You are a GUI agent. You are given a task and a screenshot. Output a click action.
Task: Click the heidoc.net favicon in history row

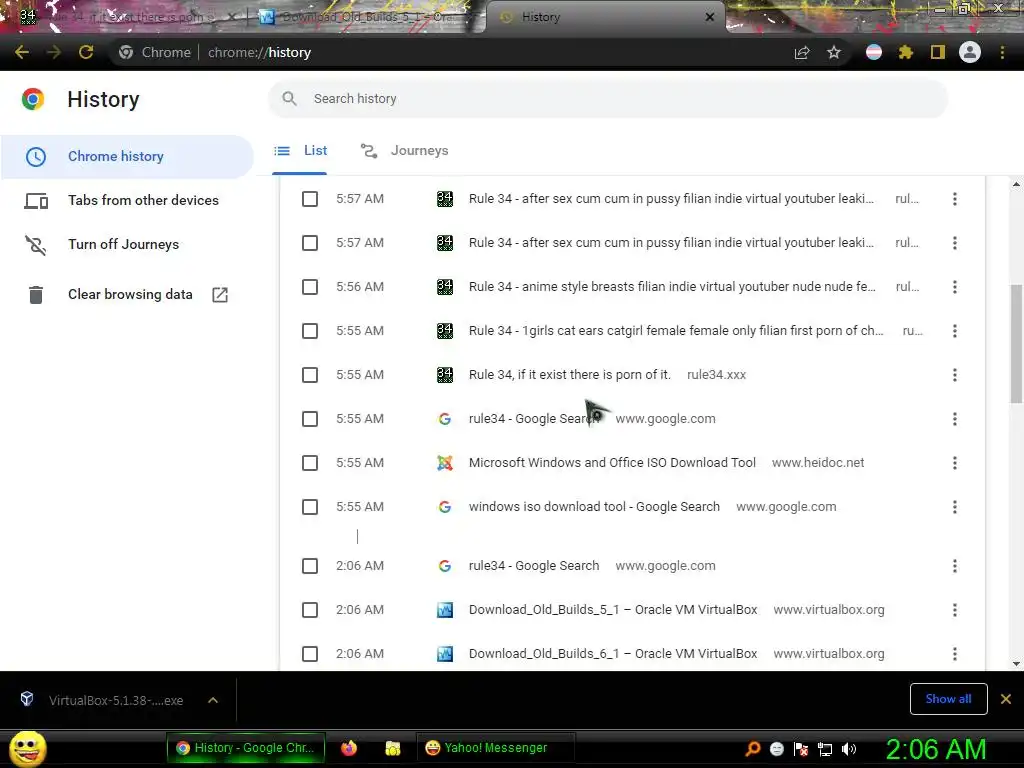(445, 463)
